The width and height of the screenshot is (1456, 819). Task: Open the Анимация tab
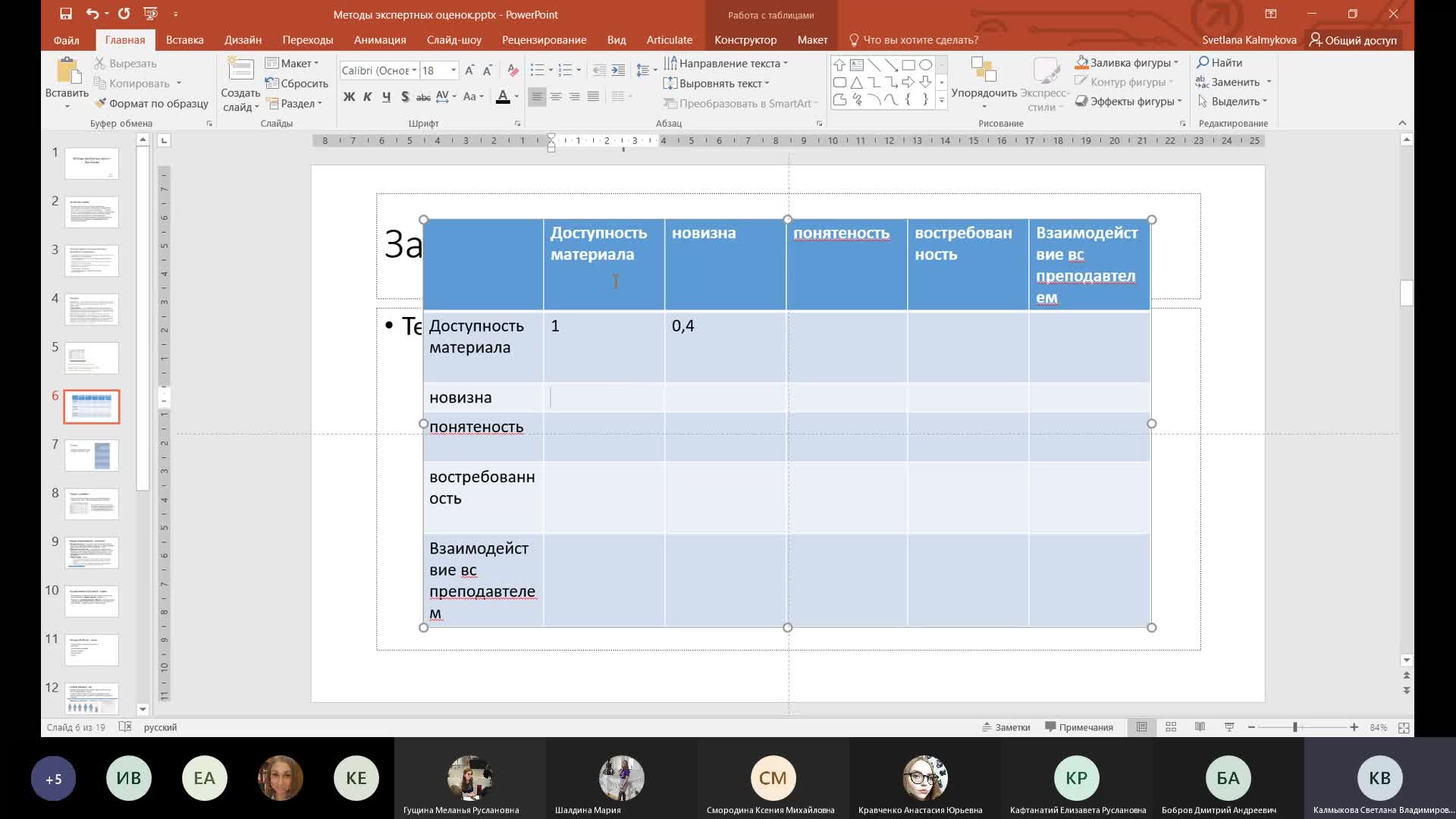[x=380, y=39]
